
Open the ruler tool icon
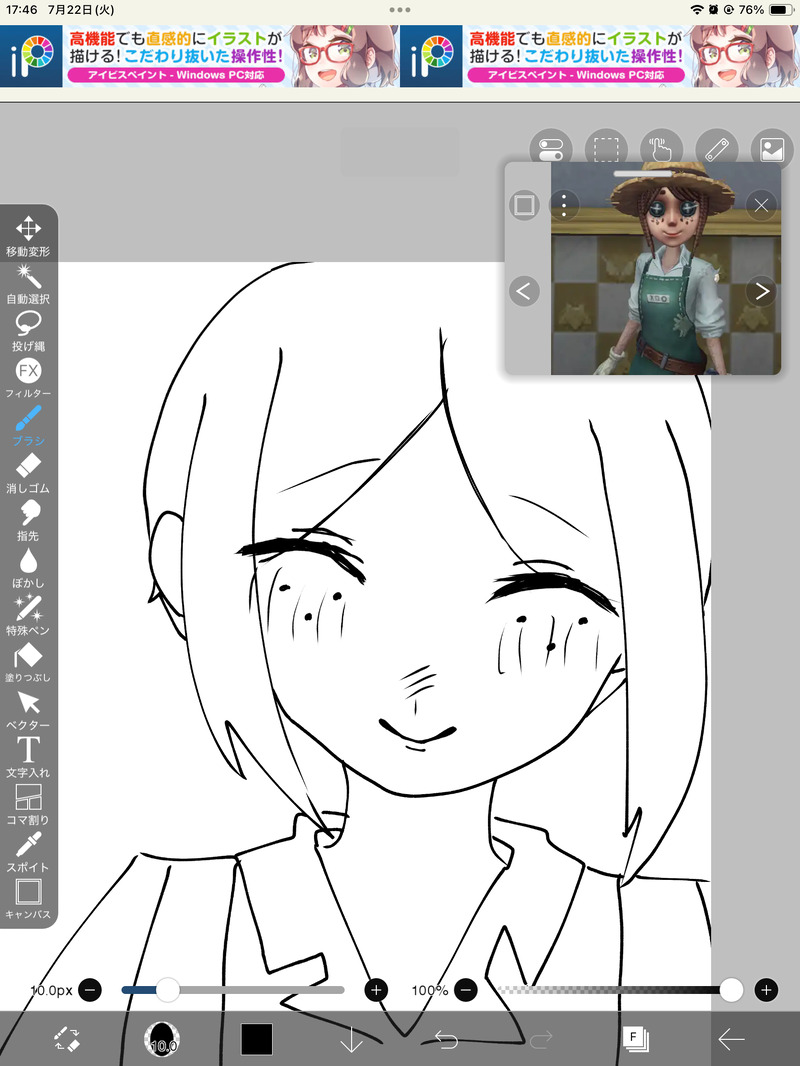[x=716, y=150]
